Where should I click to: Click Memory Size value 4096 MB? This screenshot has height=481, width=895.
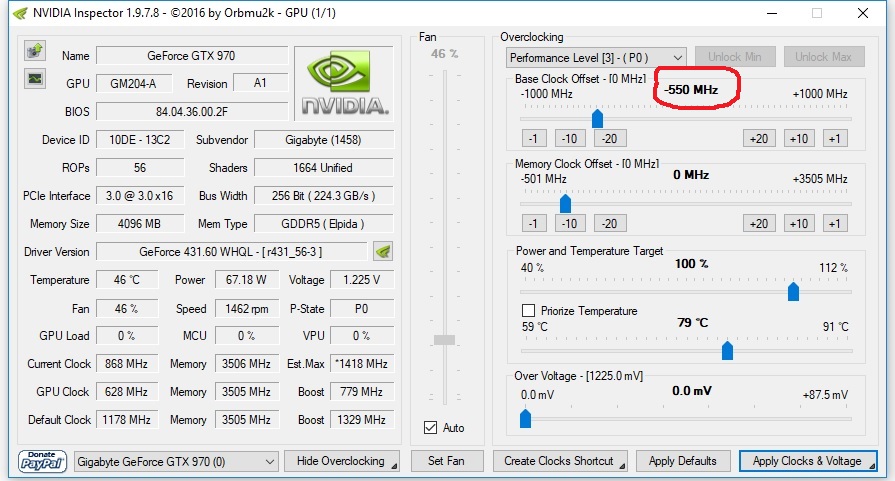[x=140, y=224]
